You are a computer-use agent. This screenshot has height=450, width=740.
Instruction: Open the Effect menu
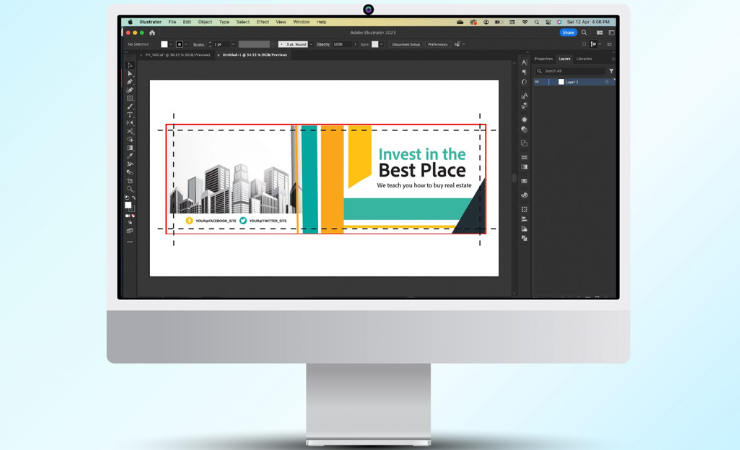(263, 21)
